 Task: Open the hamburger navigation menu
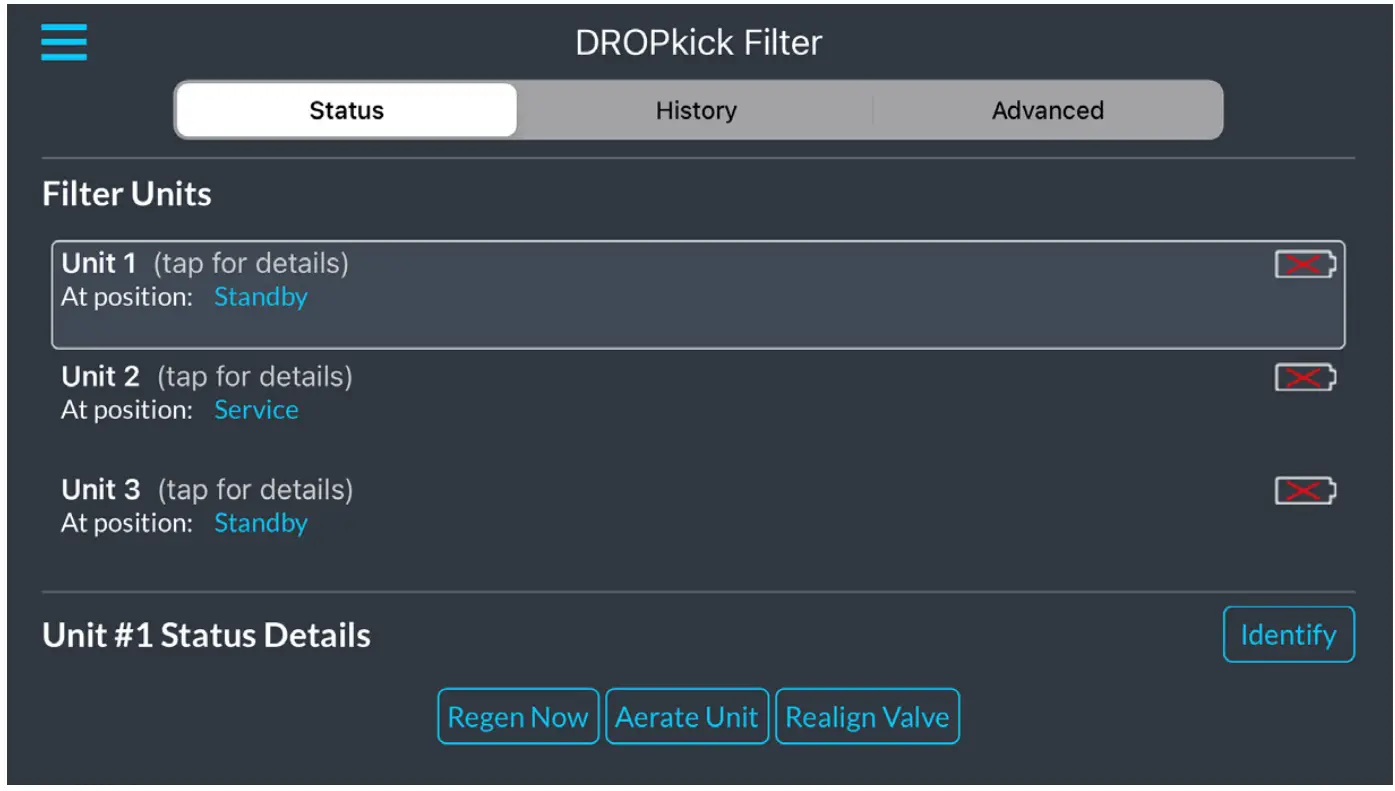tap(63, 42)
